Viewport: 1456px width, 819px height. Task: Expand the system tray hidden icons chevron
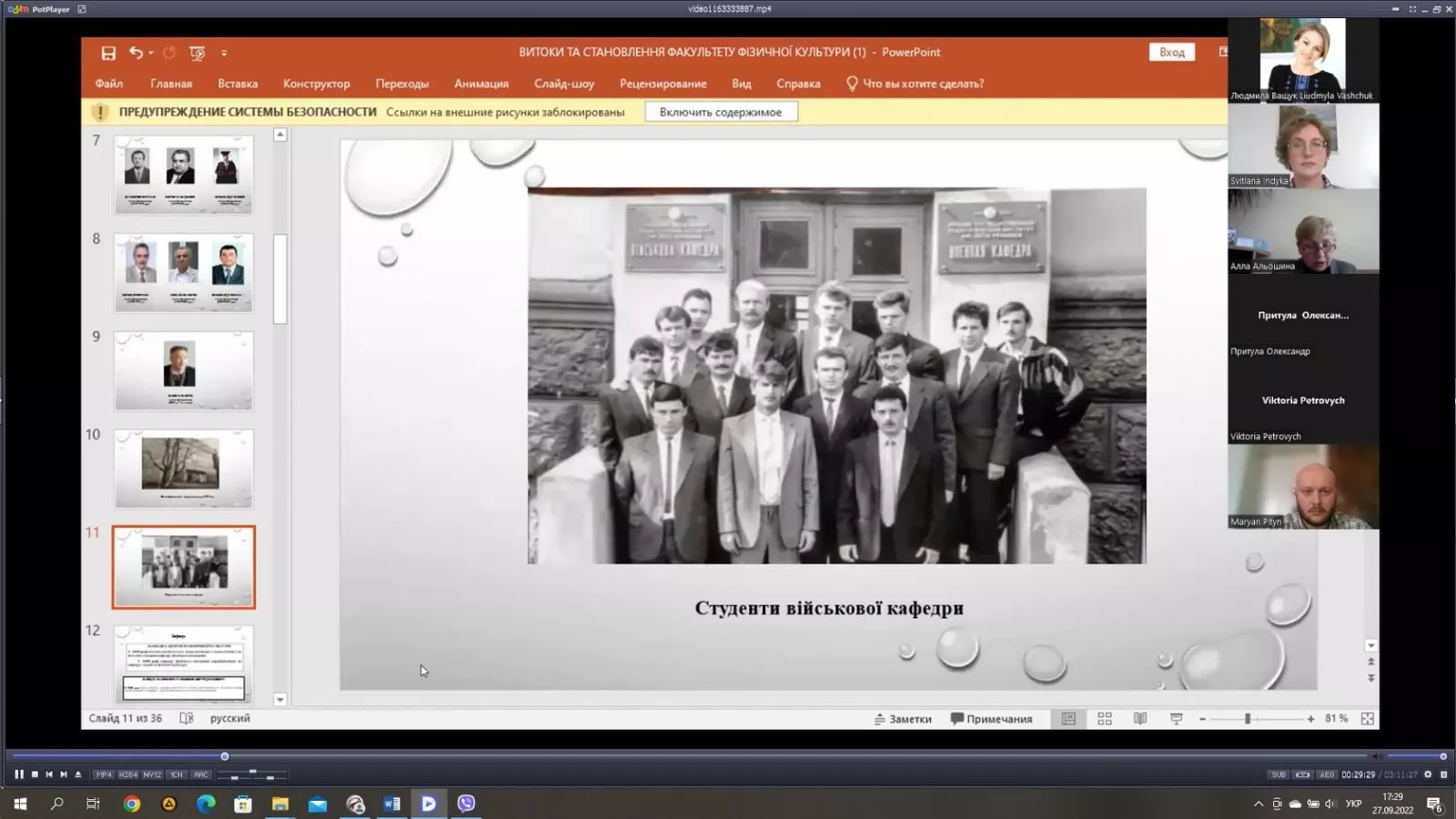click(x=1259, y=804)
